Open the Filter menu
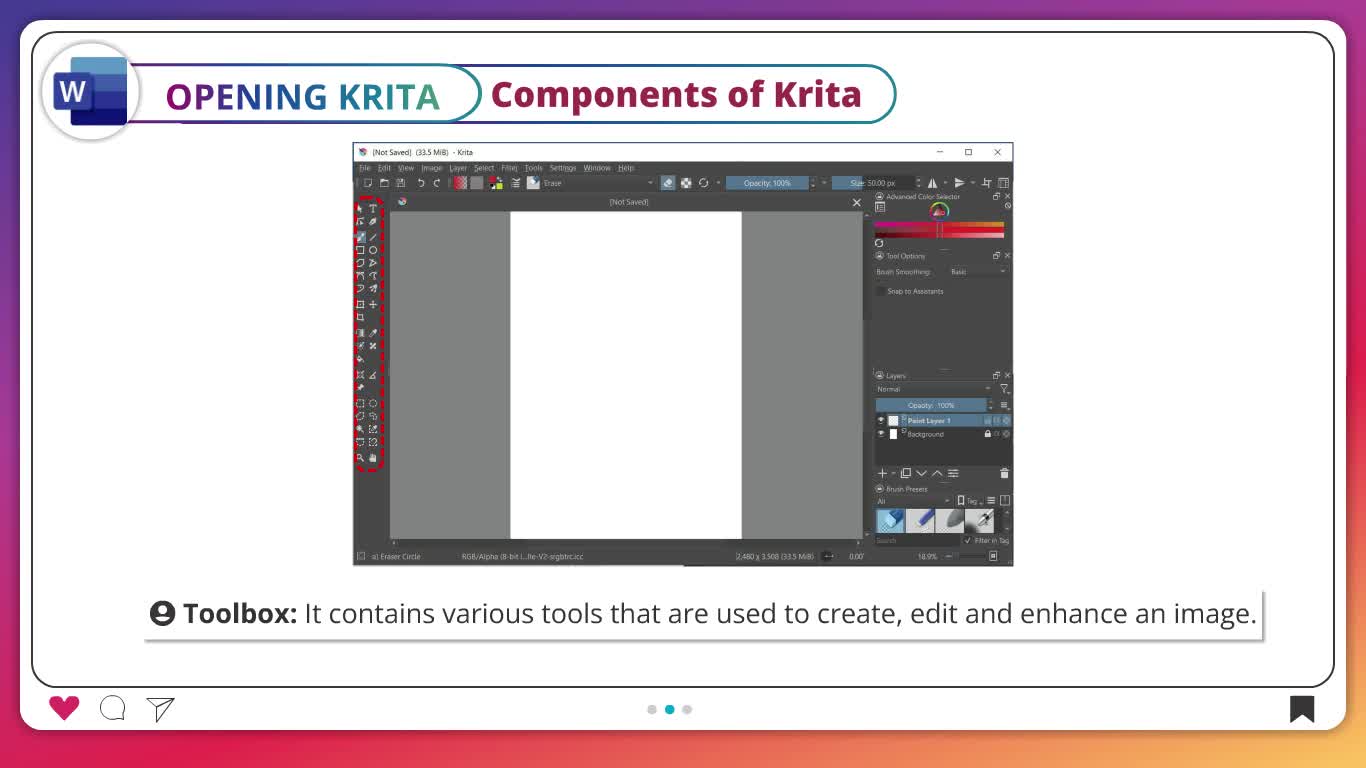Image resolution: width=1366 pixels, height=768 pixels. 509,168
